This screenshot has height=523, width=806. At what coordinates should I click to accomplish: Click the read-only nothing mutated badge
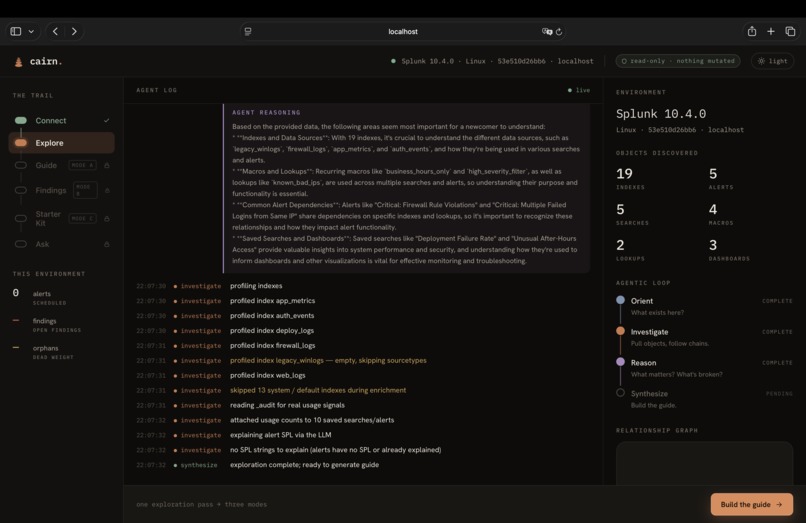click(x=677, y=61)
